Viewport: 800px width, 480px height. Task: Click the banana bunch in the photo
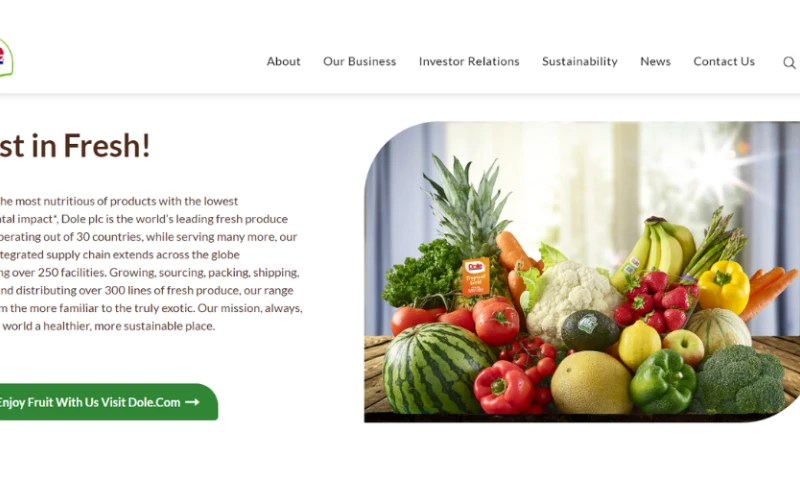point(655,250)
